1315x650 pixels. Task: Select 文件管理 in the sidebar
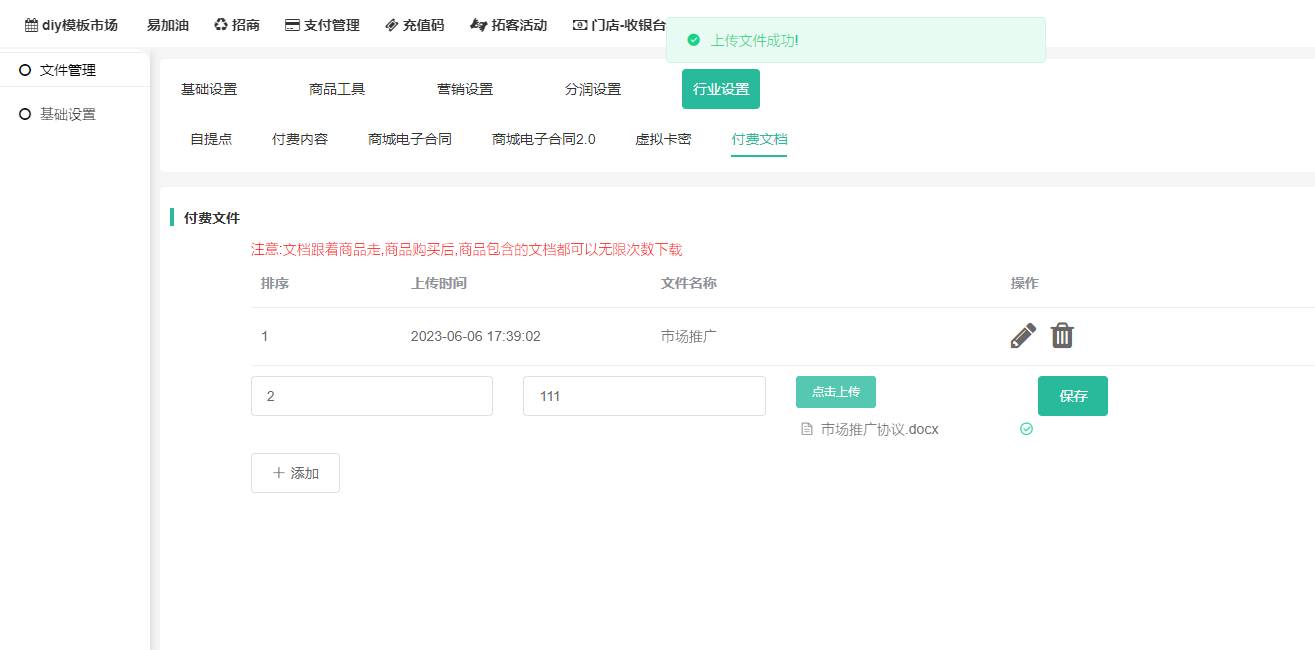coord(67,70)
